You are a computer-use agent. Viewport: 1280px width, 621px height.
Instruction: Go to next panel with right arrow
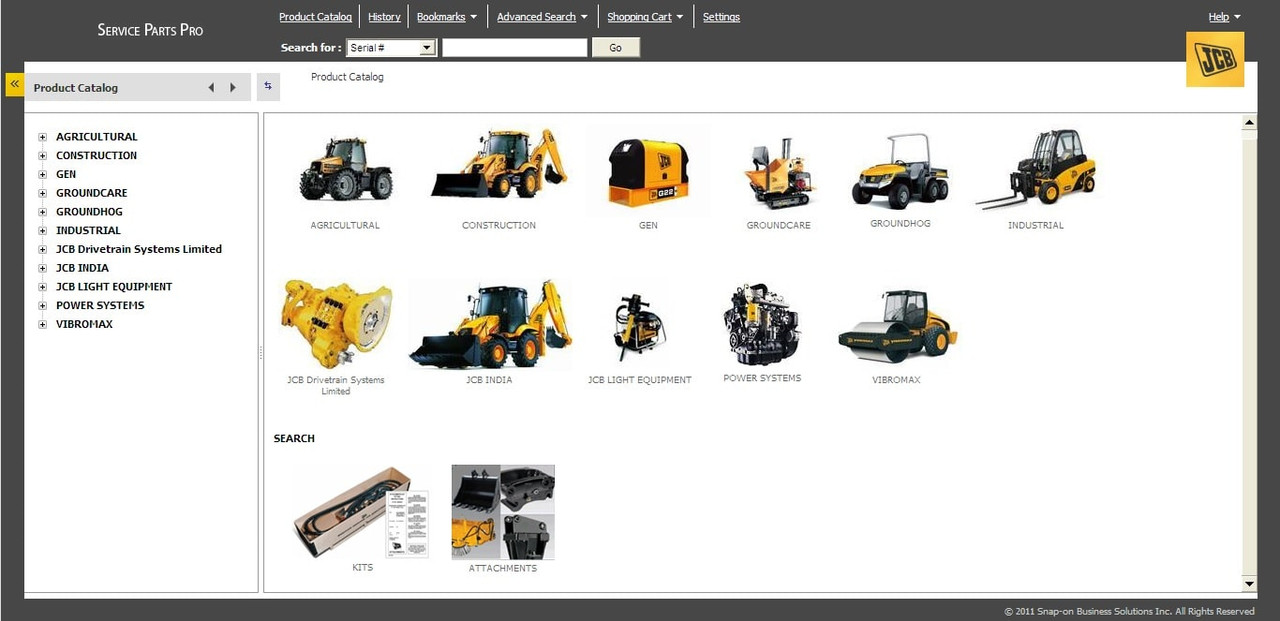point(233,88)
